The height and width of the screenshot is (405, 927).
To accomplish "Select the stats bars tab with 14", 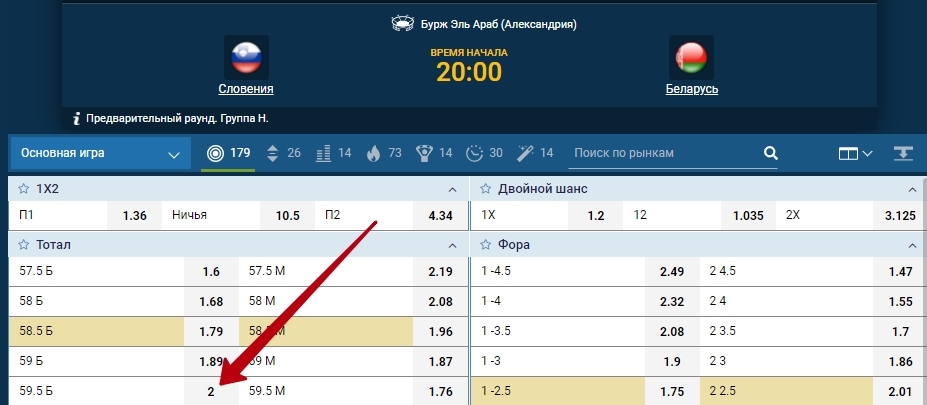I will click(333, 153).
